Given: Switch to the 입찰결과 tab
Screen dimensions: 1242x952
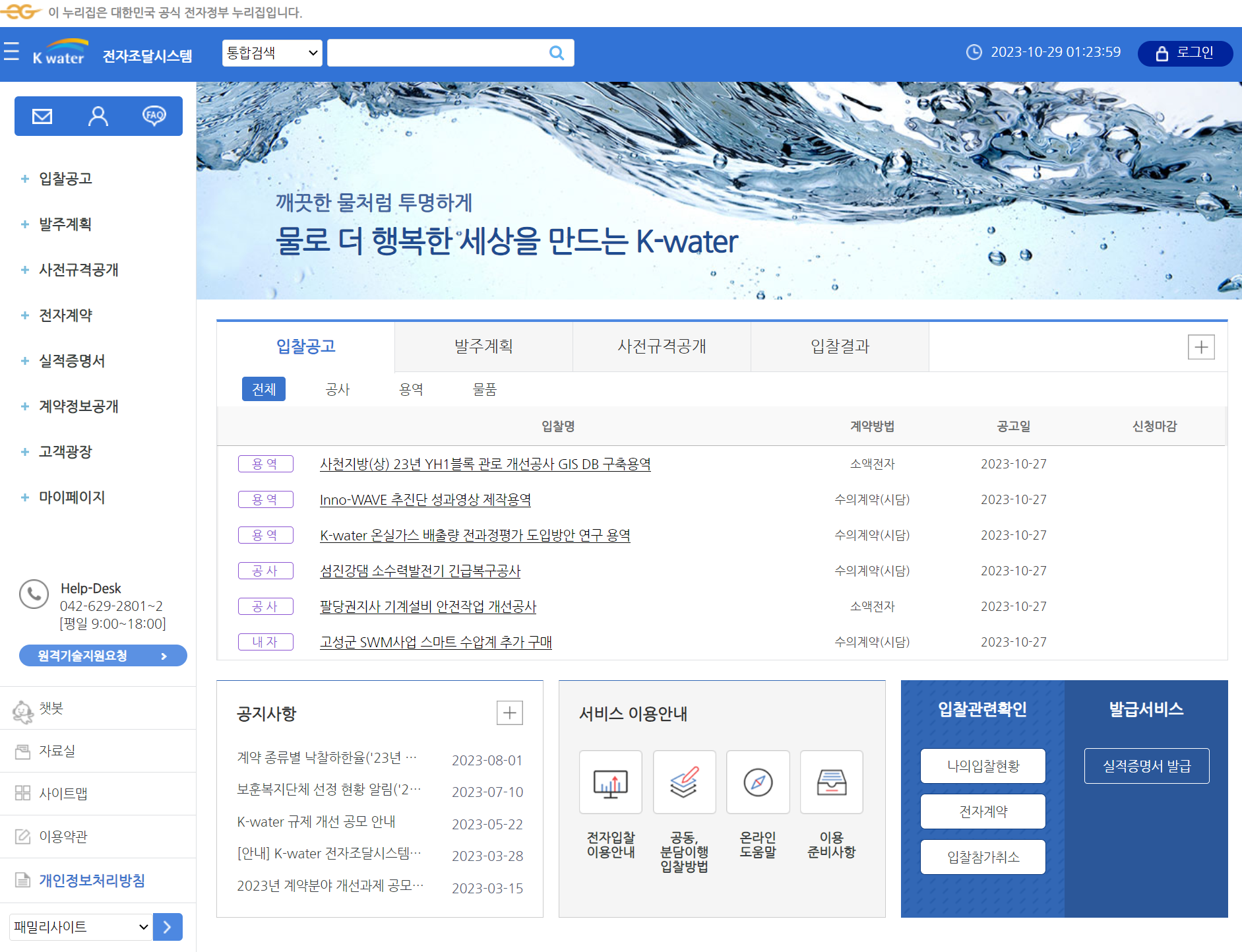Looking at the screenshot, I should (840, 346).
